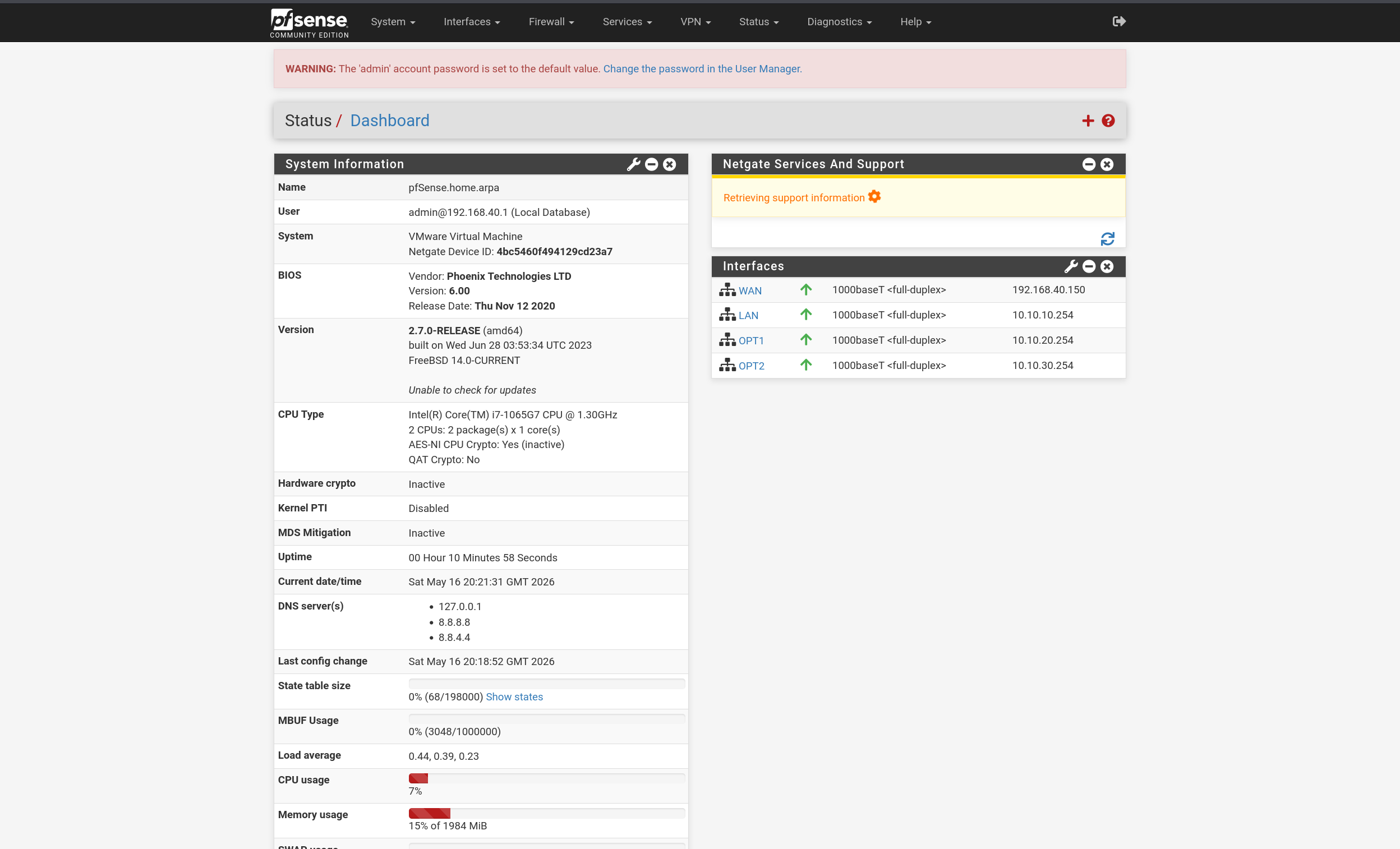Screen dimensions: 1400x849
Task: Minimize the Netgate Services And Support widget
Action: [x=1089, y=164]
